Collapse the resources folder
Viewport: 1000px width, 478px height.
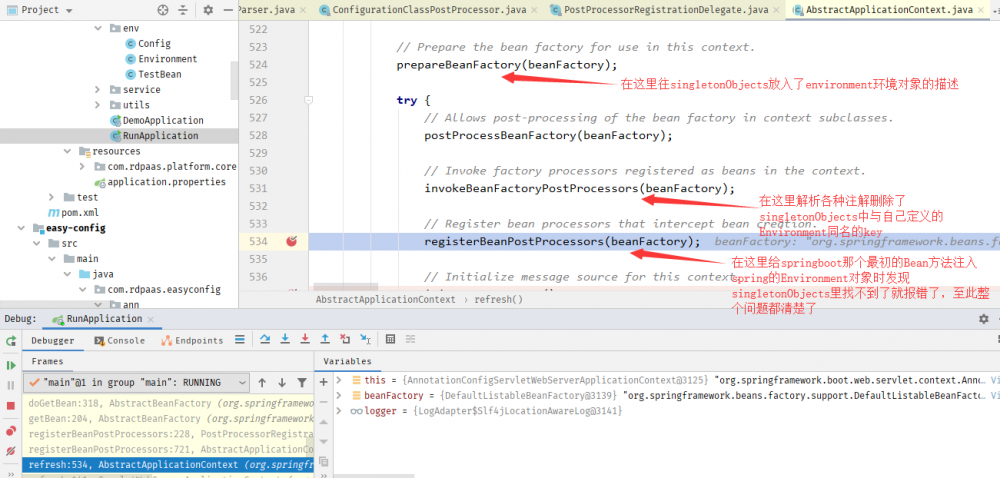[67, 151]
